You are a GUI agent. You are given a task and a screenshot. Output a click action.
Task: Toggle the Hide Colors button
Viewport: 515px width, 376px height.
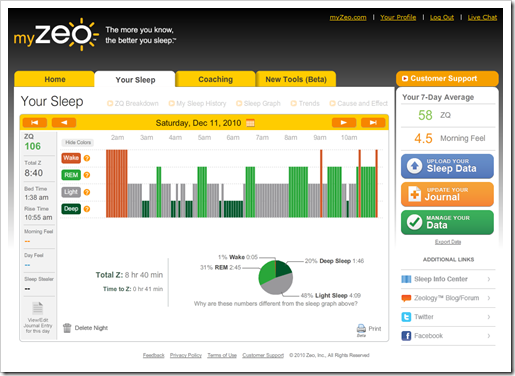(78, 142)
